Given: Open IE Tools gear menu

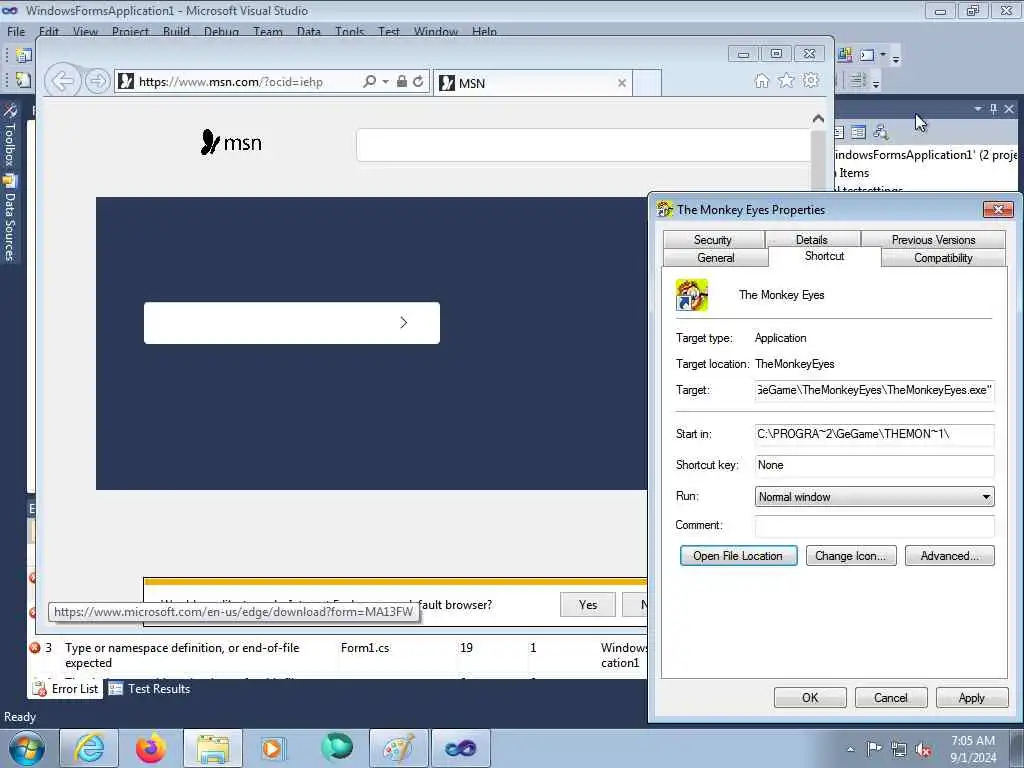Looking at the screenshot, I should pos(811,81).
